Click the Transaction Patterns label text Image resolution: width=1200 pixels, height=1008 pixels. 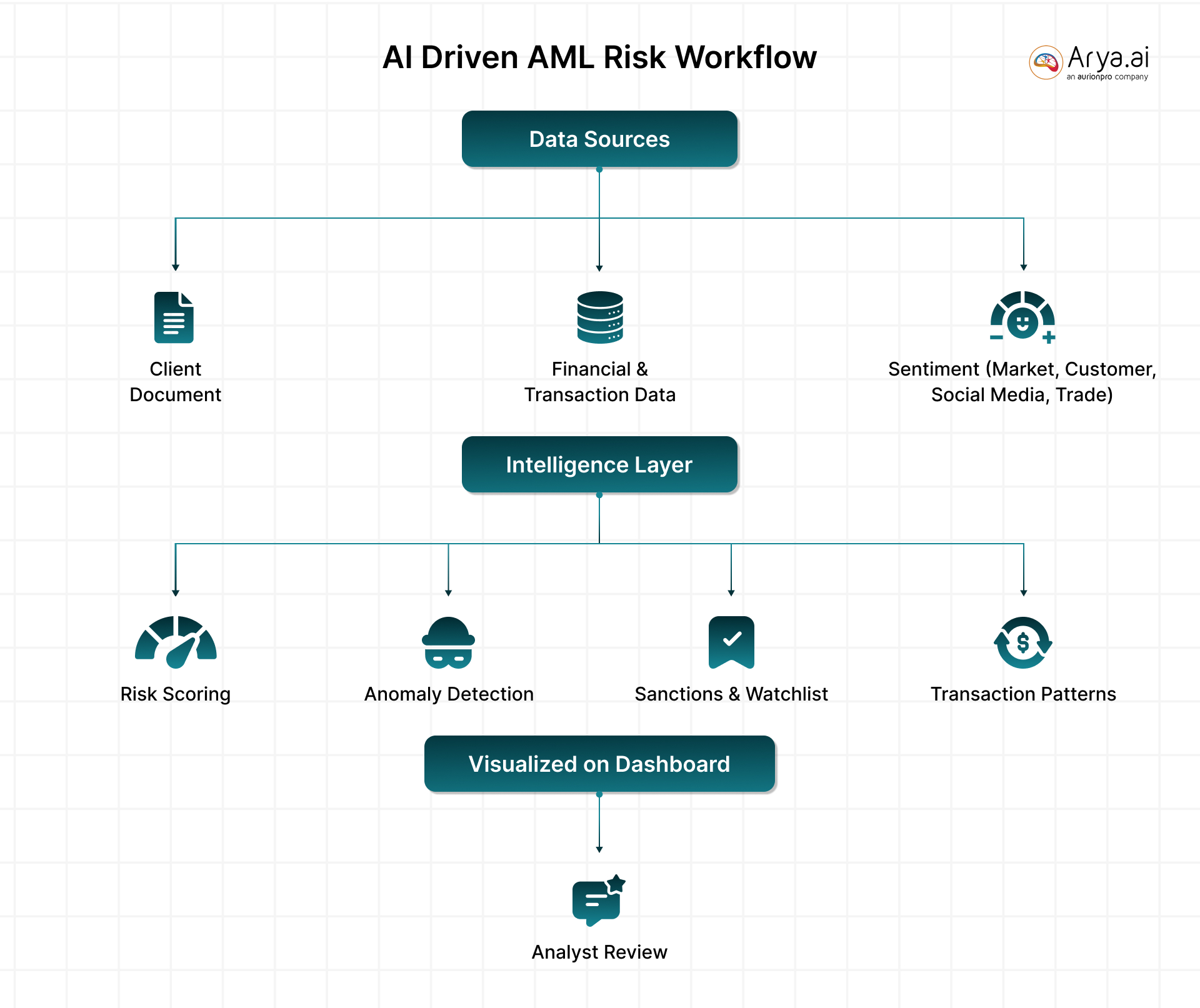tap(1023, 694)
